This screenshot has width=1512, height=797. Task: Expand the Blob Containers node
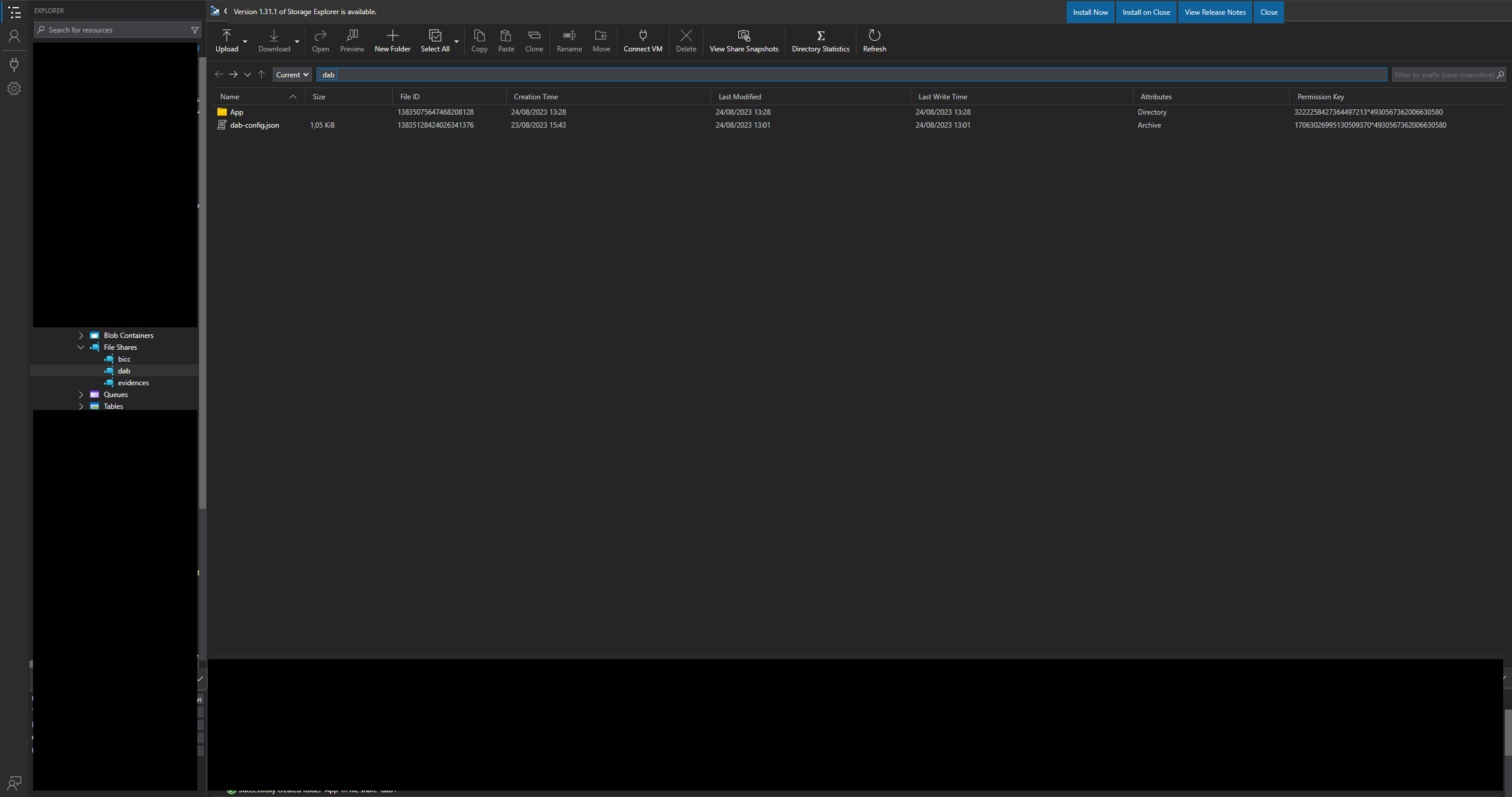[81, 336]
